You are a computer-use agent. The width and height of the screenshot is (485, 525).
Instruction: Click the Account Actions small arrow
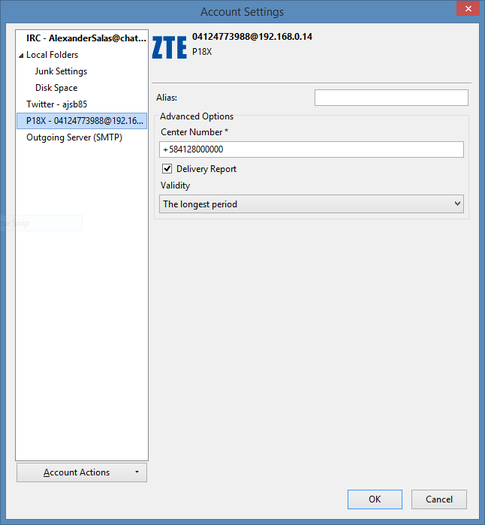pos(137,472)
